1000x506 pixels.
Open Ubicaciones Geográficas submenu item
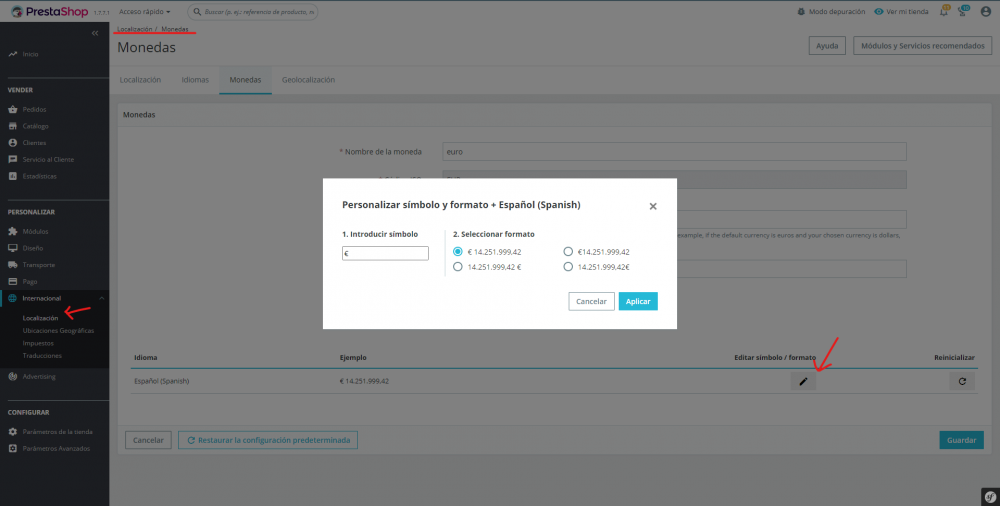click(x=58, y=331)
